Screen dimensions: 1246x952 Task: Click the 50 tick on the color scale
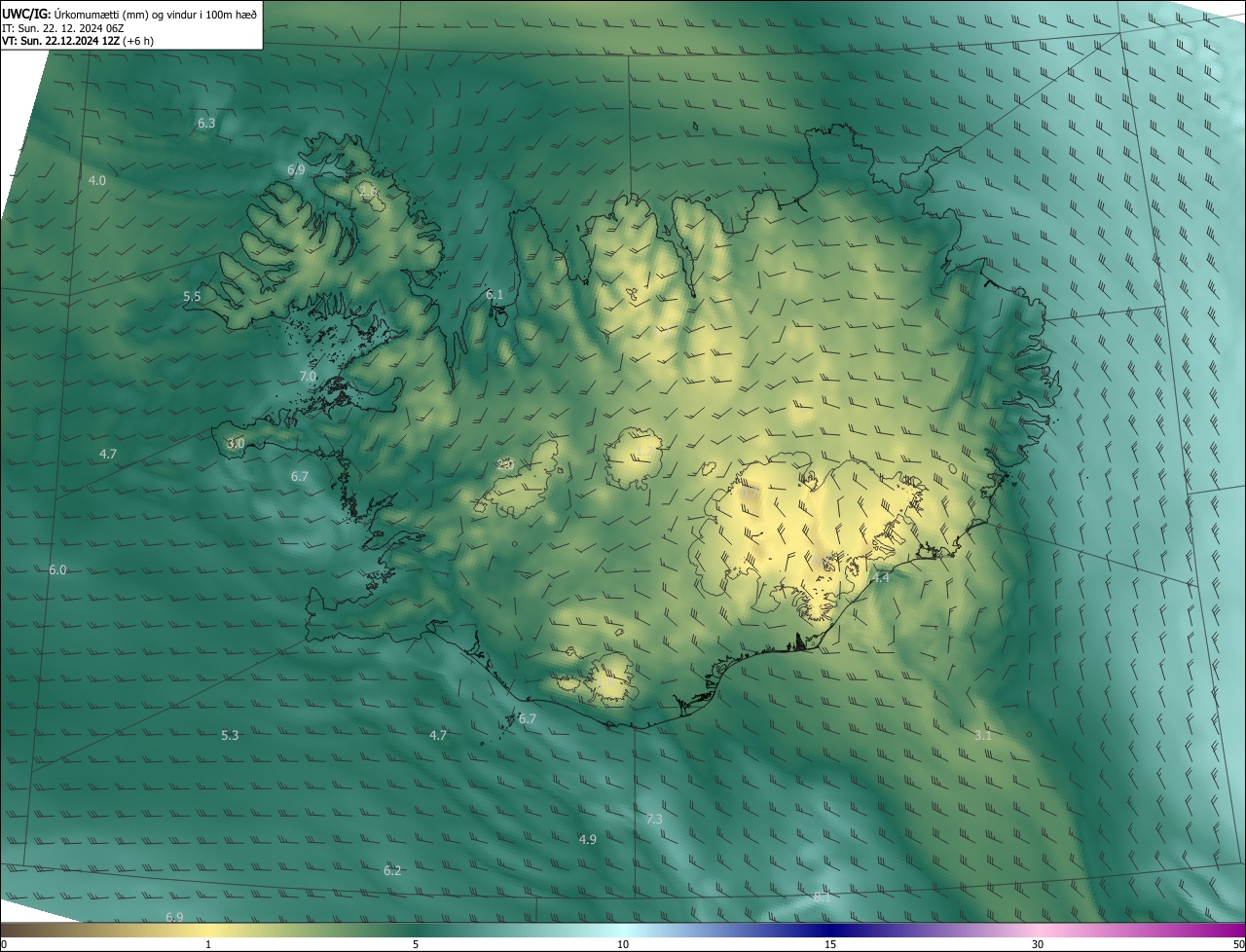point(1238,945)
